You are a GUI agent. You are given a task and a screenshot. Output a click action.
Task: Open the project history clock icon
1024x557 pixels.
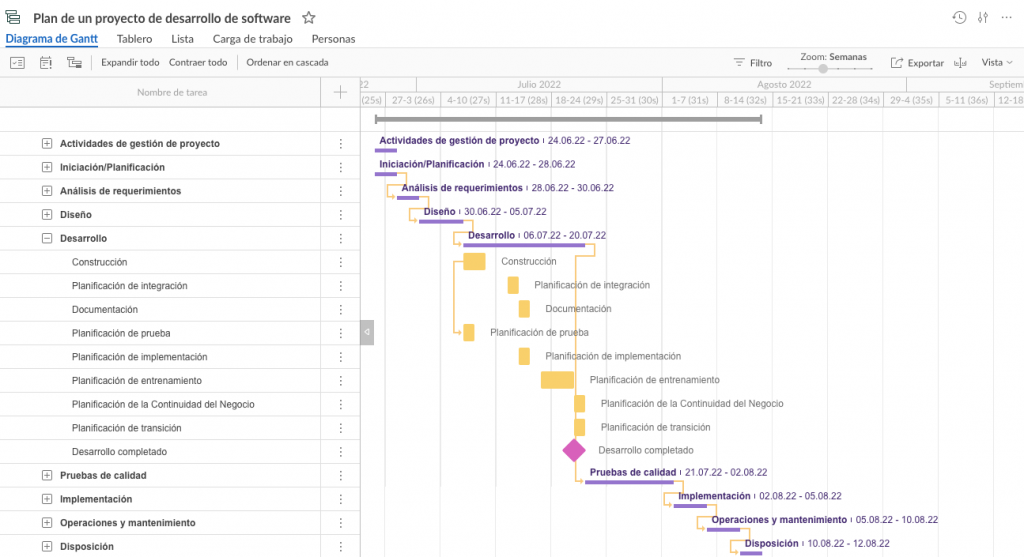point(959,18)
